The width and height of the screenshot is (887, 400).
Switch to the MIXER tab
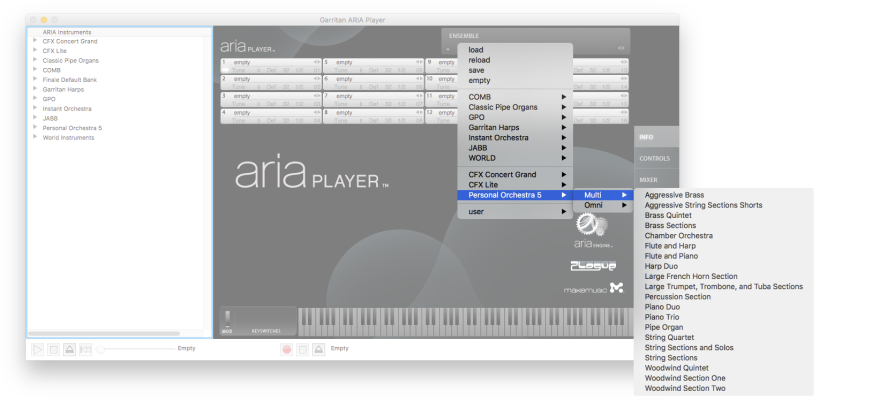coord(656,180)
